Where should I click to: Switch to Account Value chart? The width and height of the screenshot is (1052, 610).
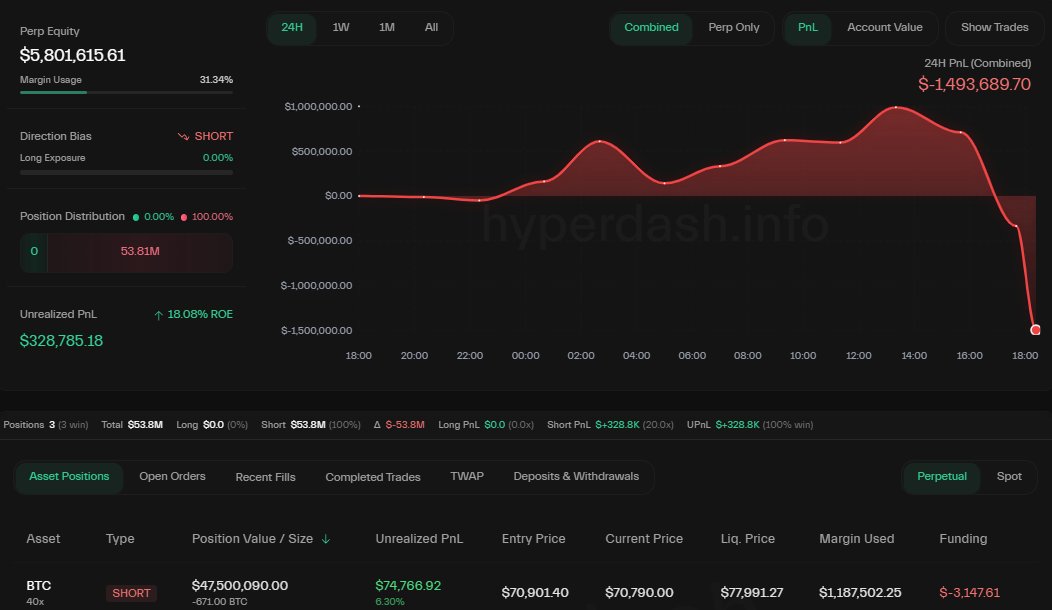coord(884,28)
